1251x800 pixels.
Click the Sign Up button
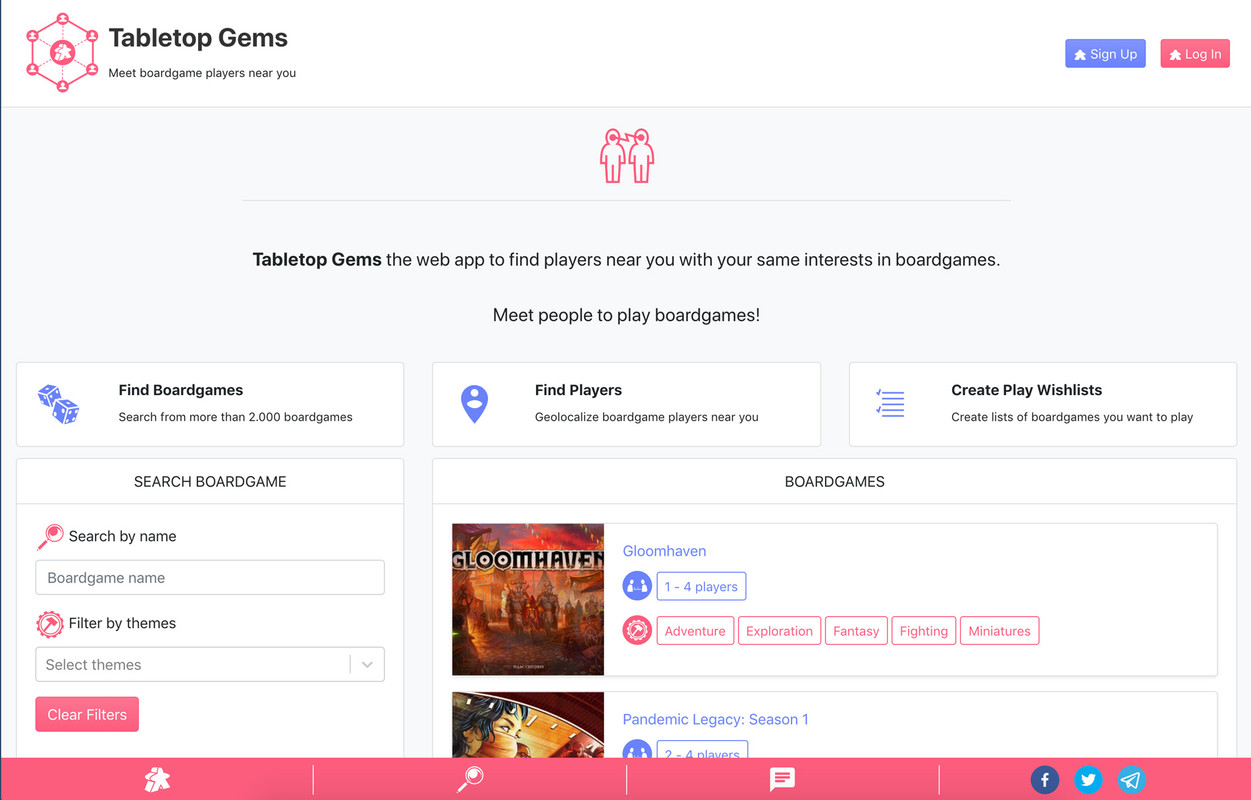[x=1105, y=54]
